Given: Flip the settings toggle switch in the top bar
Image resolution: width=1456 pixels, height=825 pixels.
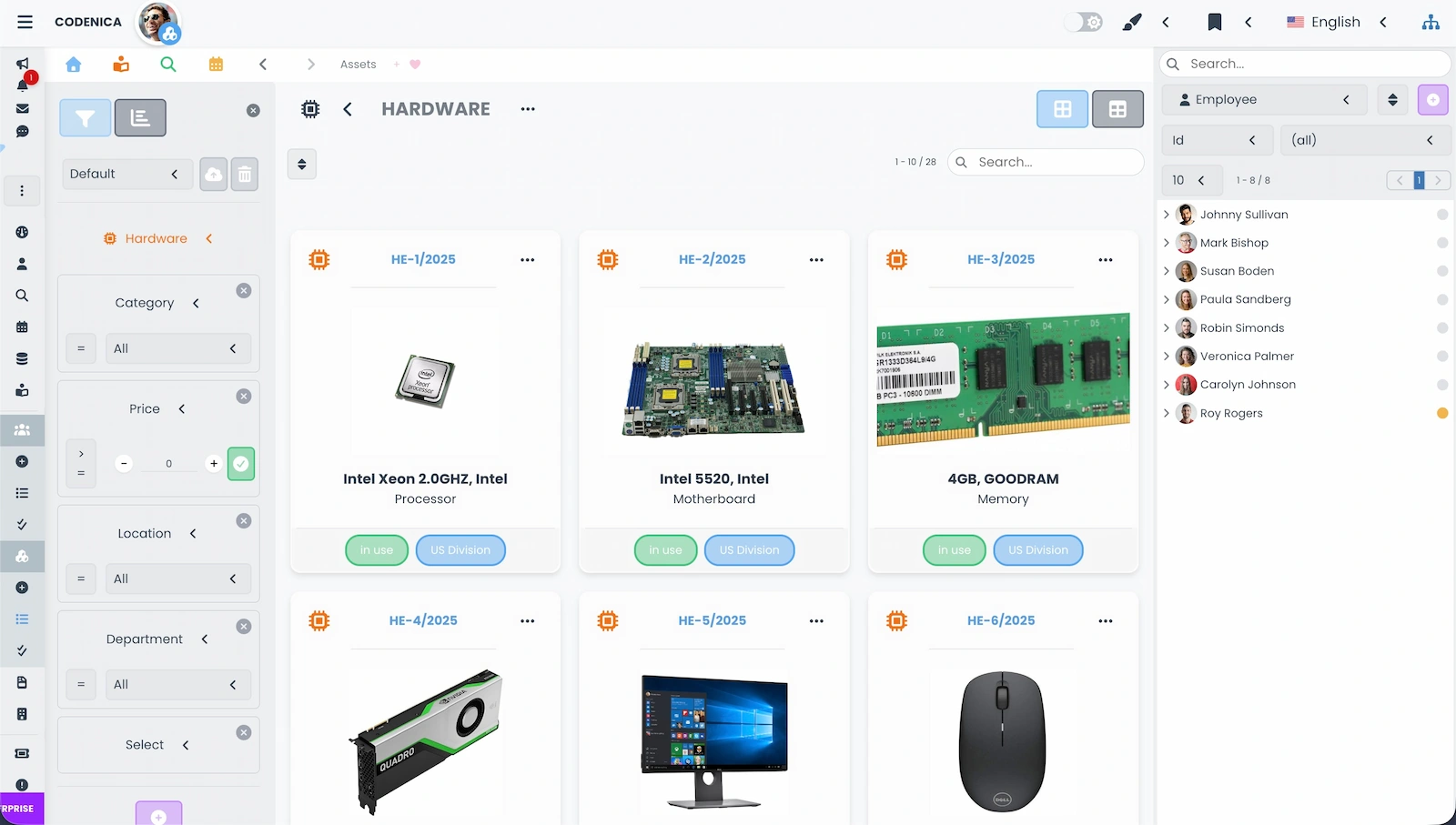Looking at the screenshot, I should coord(1082,21).
